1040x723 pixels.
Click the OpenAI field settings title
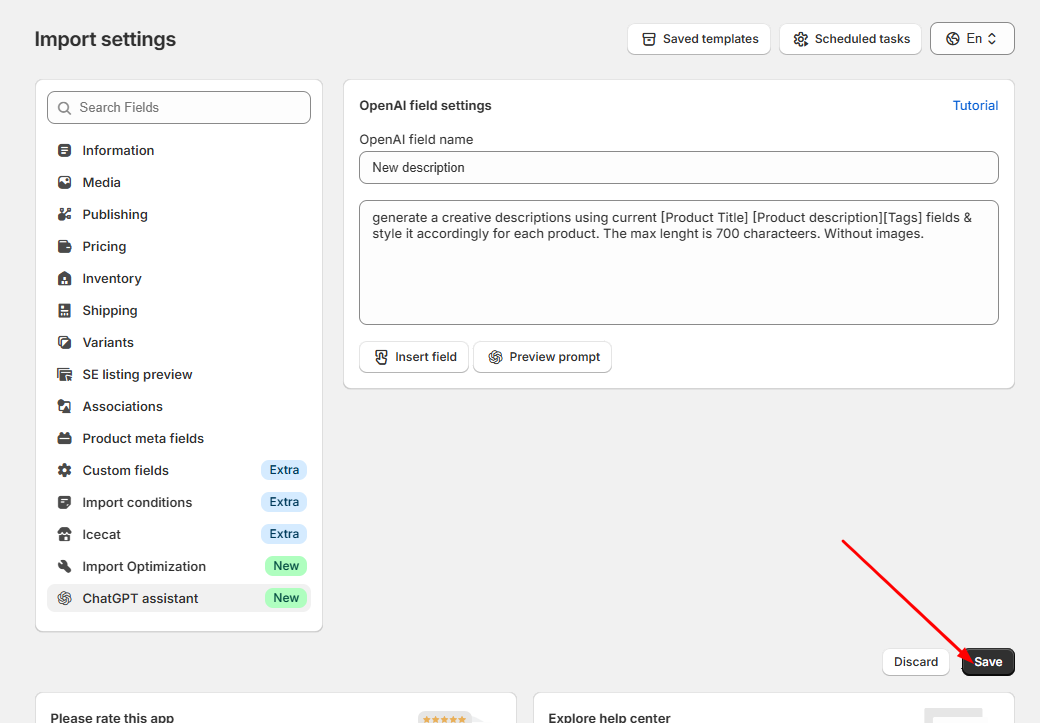pos(425,105)
